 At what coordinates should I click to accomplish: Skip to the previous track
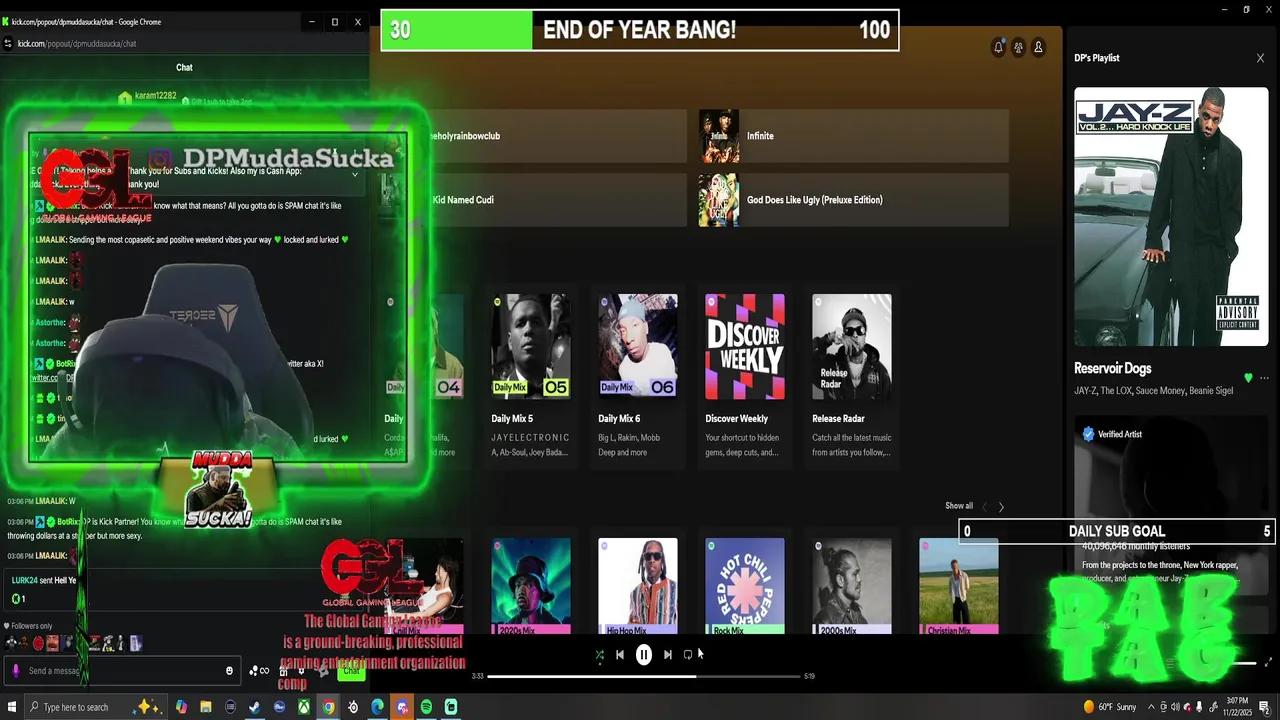tap(620, 655)
